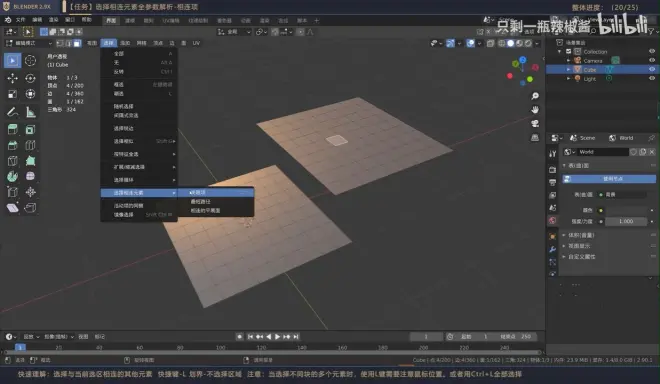The image size is (660, 384).
Task: Switch to the UV Editing workspace tab
Action: (x=171, y=20)
